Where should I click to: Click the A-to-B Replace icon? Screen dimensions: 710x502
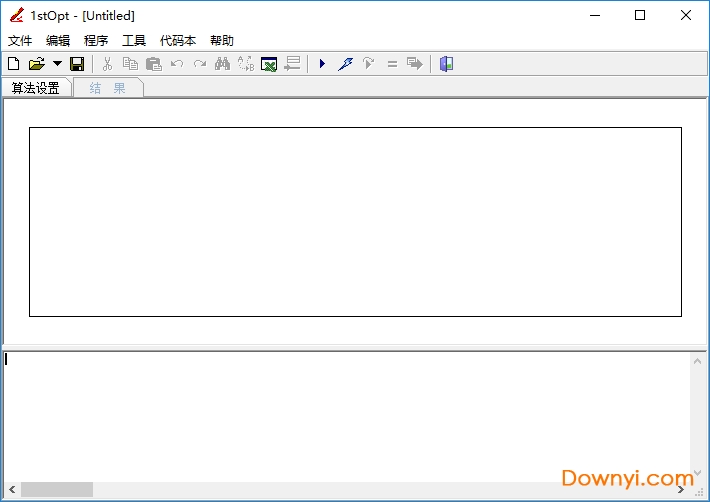click(246, 64)
